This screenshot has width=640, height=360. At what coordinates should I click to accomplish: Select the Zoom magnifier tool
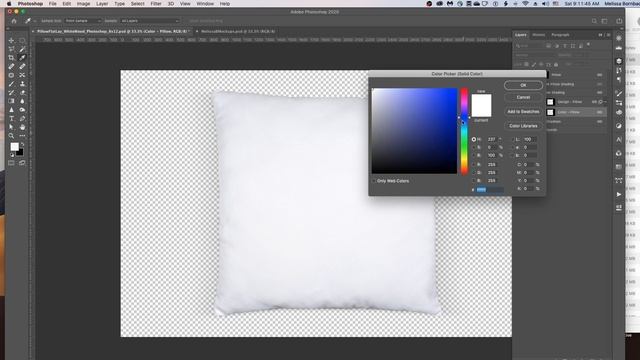(11, 136)
